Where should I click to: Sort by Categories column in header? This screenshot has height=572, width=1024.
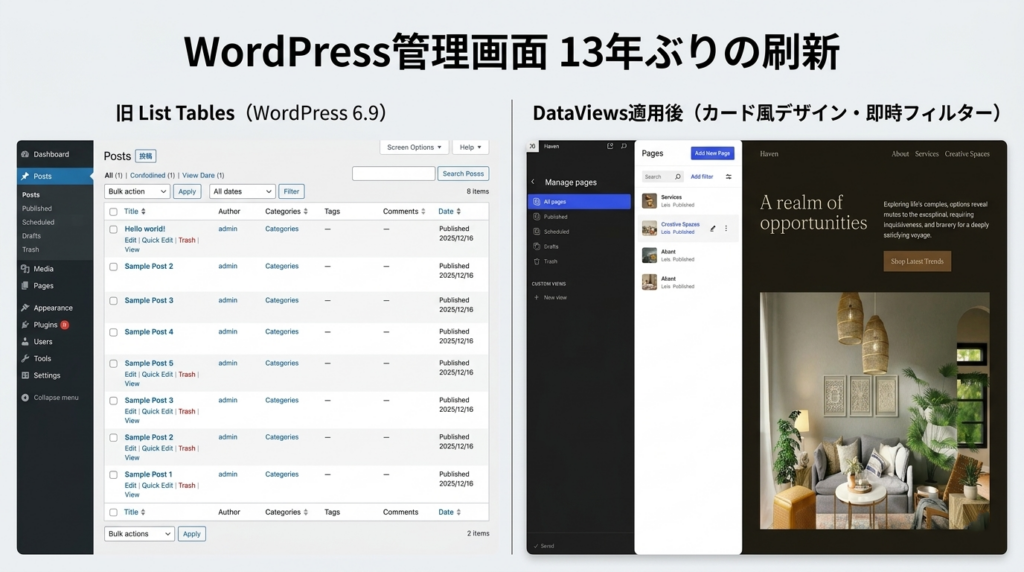286,212
